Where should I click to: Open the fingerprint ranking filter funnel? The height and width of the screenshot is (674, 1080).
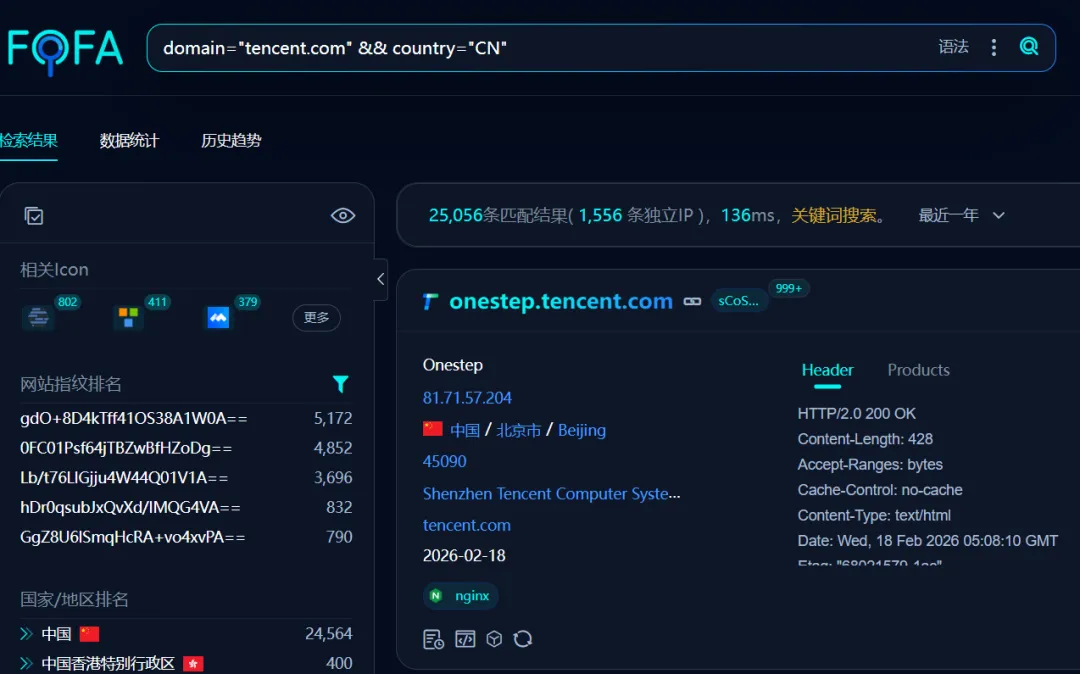[x=340, y=384]
